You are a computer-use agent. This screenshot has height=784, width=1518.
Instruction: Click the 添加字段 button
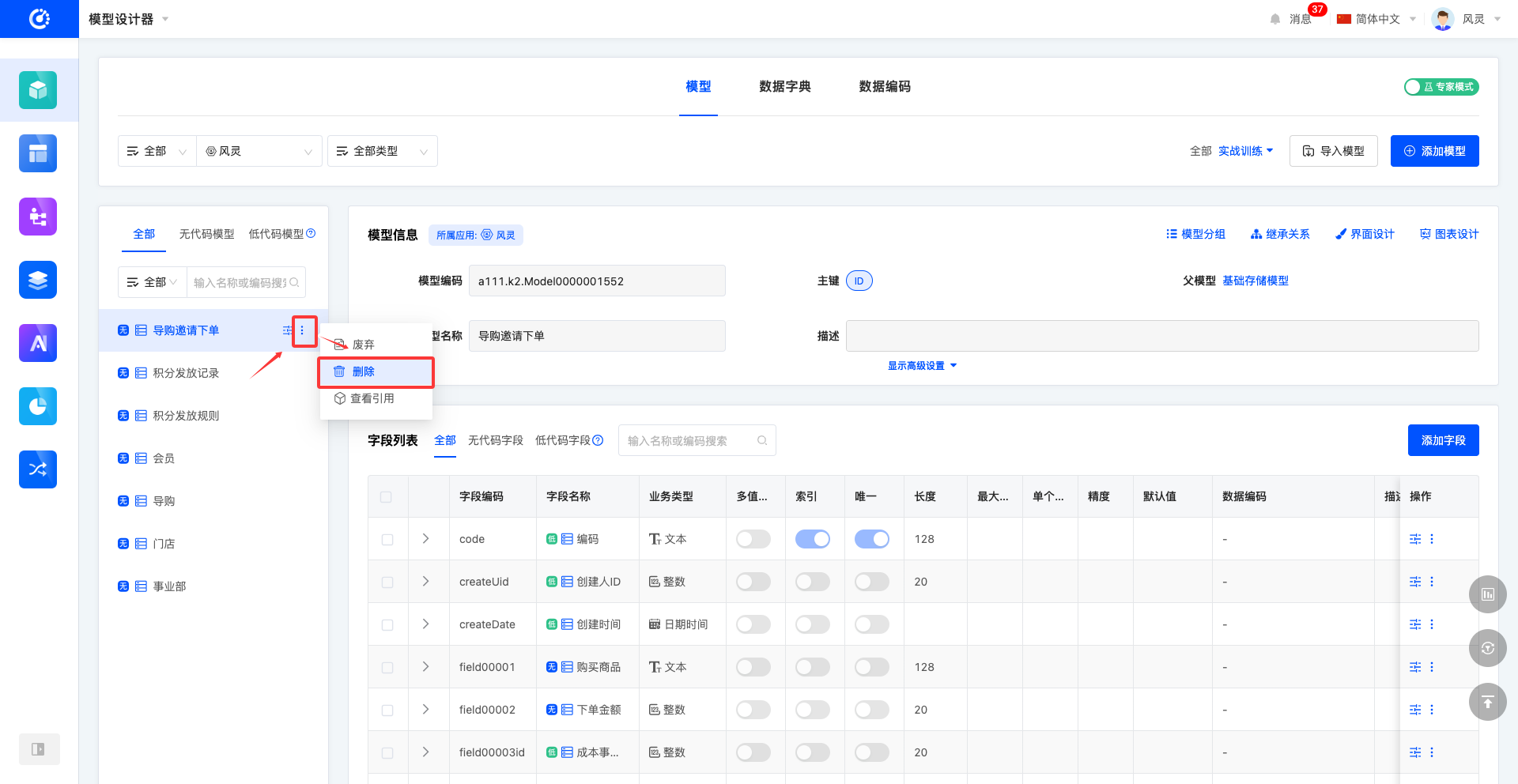point(1444,440)
